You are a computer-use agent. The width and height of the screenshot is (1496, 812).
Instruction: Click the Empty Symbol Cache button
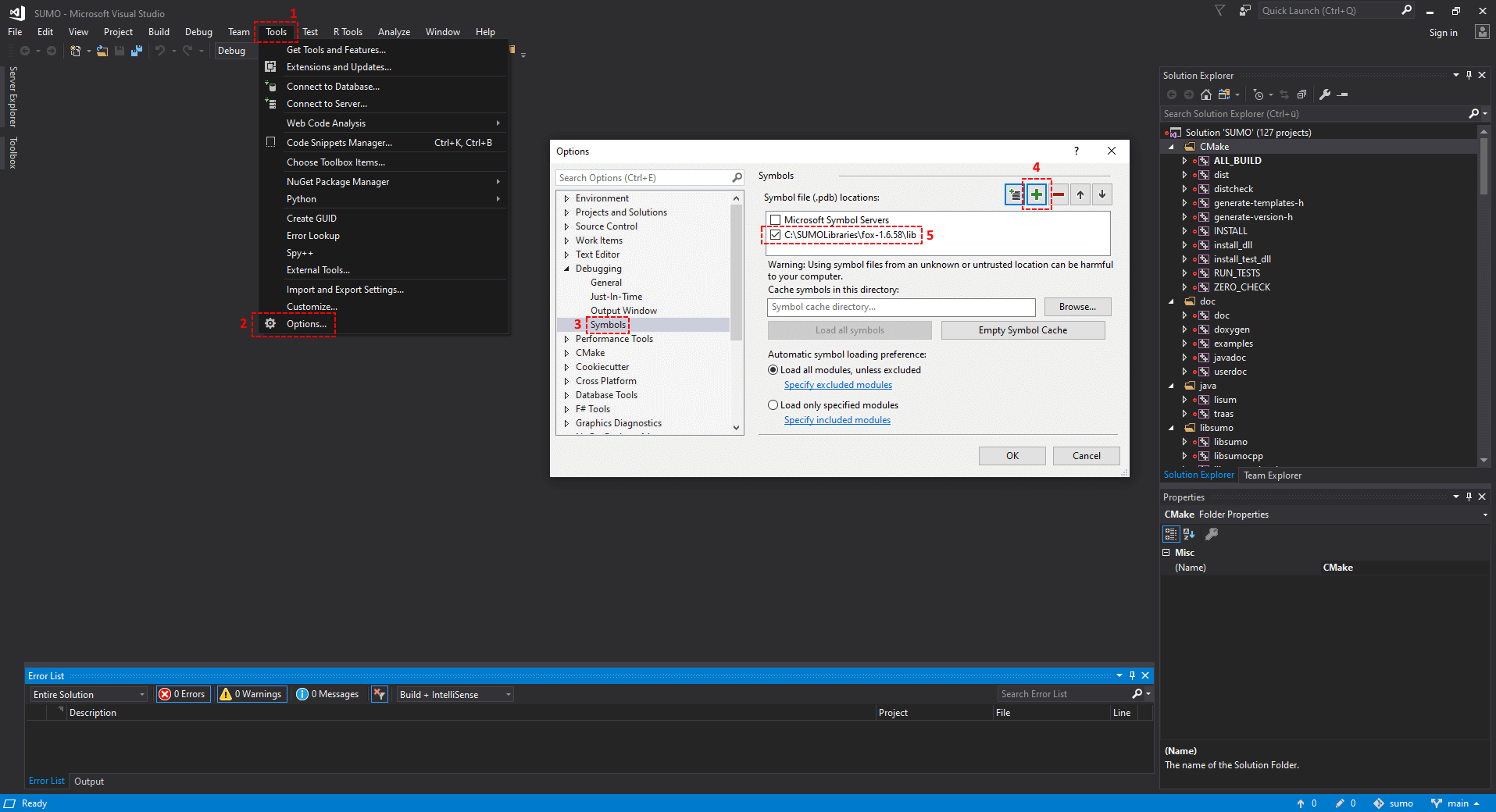tap(1023, 330)
